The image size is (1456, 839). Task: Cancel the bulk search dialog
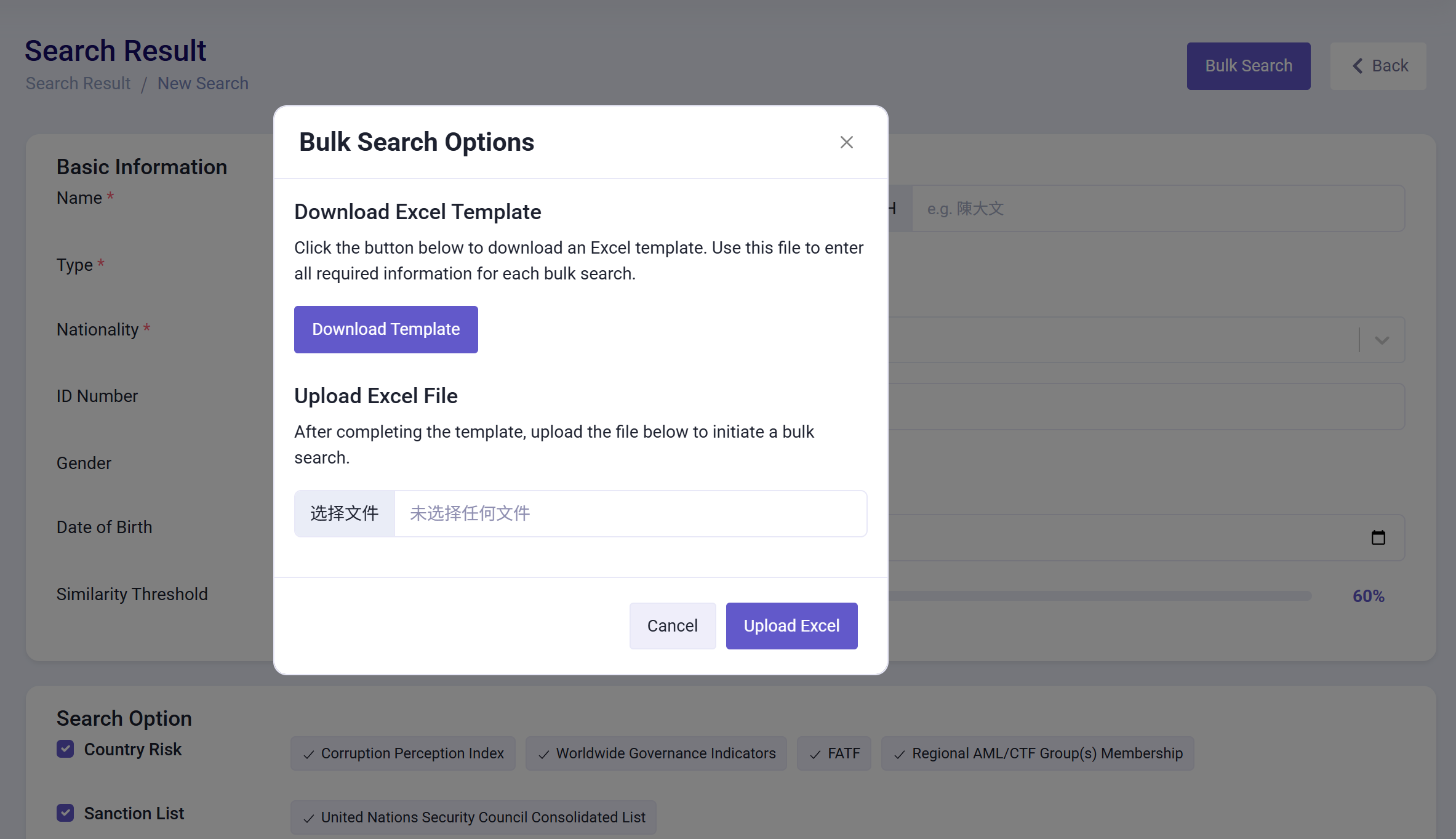coord(672,625)
